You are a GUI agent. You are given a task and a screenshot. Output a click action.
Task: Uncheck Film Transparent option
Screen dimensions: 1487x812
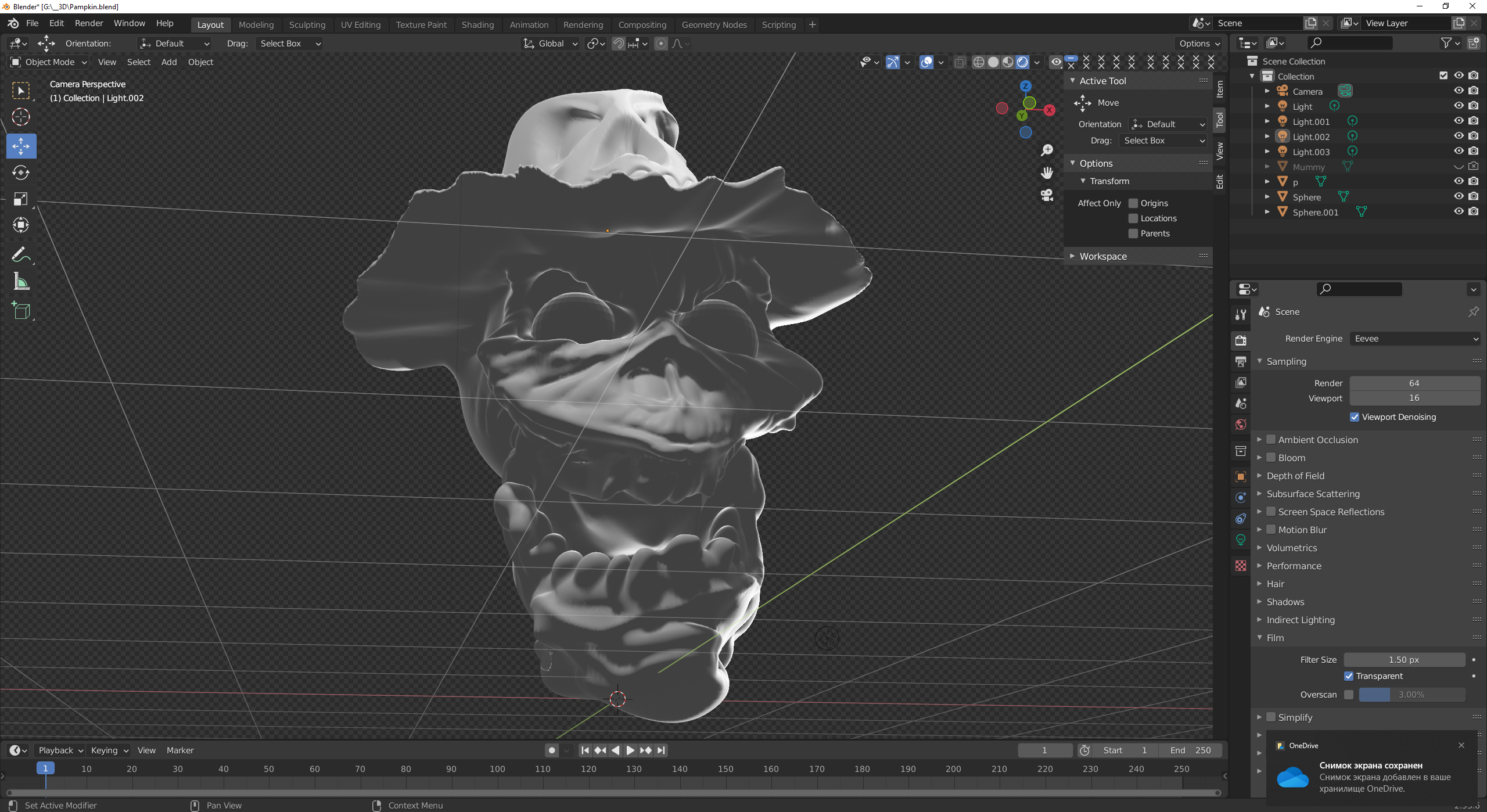click(x=1349, y=676)
